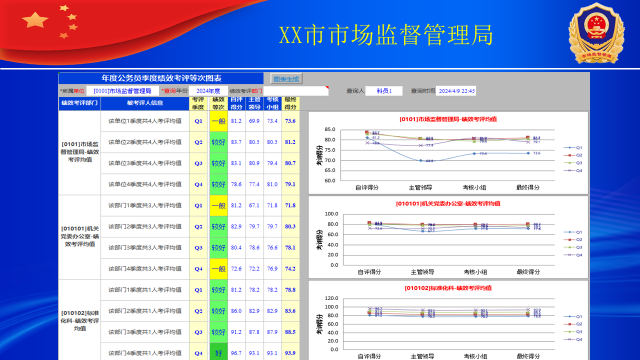Select the 被考评人信息 column header
This screenshot has height=360, width=640.
(x=145, y=103)
